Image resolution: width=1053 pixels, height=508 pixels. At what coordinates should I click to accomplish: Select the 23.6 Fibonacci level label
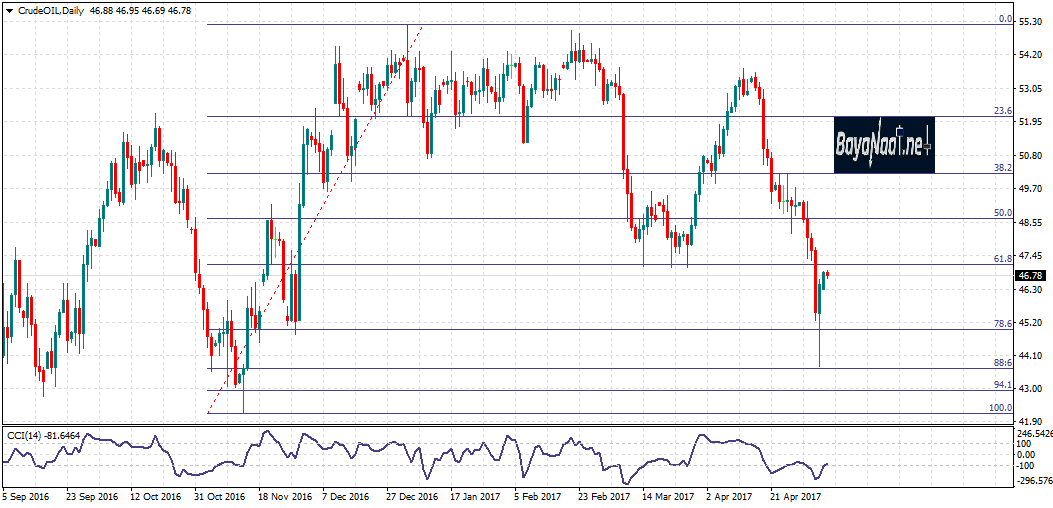click(1004, 111)
